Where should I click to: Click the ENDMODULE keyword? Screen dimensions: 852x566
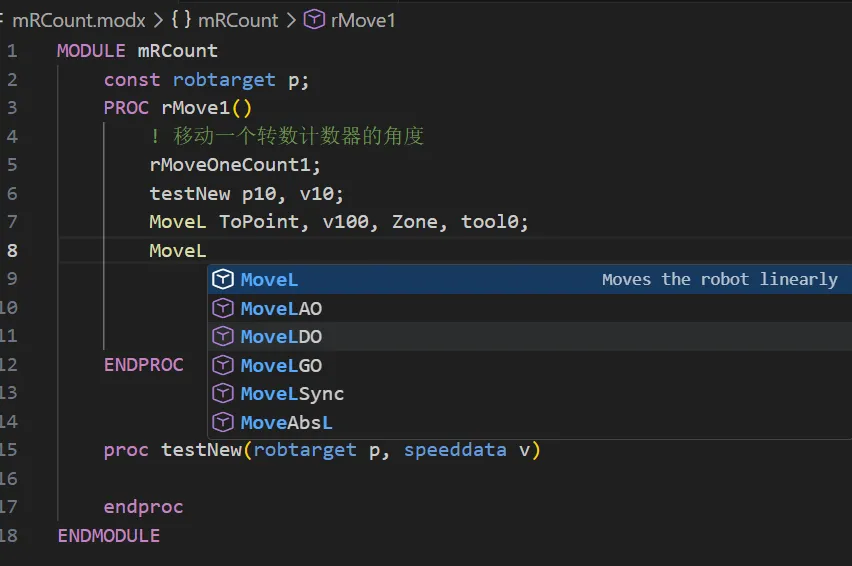(x=109, y=535)
